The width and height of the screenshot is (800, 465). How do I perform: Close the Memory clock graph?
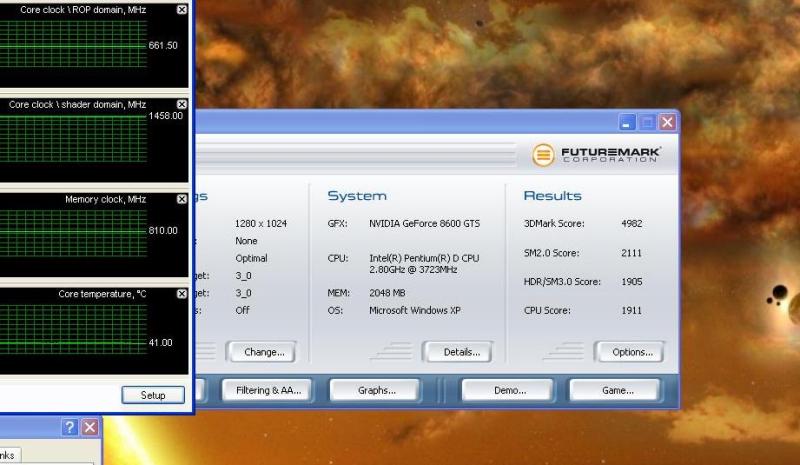(x=182, y=199)
